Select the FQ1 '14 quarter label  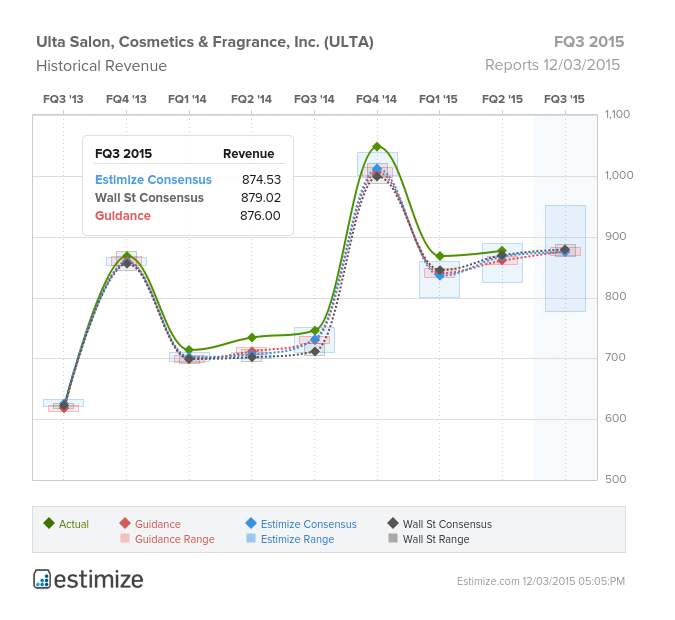[187, 99]
